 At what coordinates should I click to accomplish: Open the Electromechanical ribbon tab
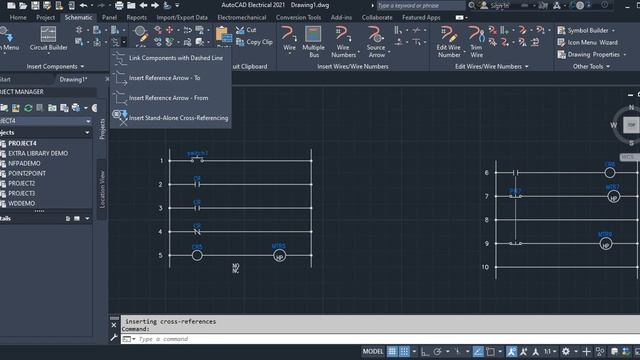pos(242,18)
